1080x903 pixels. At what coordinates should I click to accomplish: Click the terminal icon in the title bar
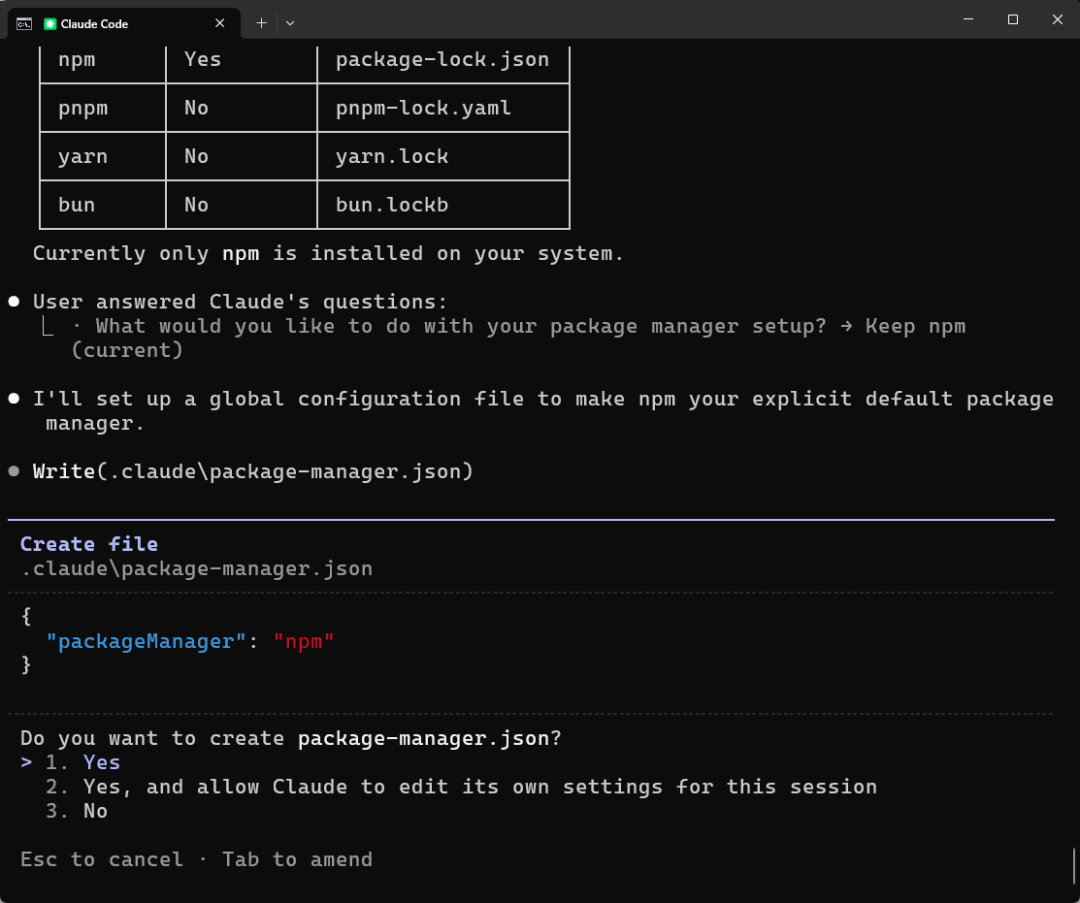tap(24, 23)
